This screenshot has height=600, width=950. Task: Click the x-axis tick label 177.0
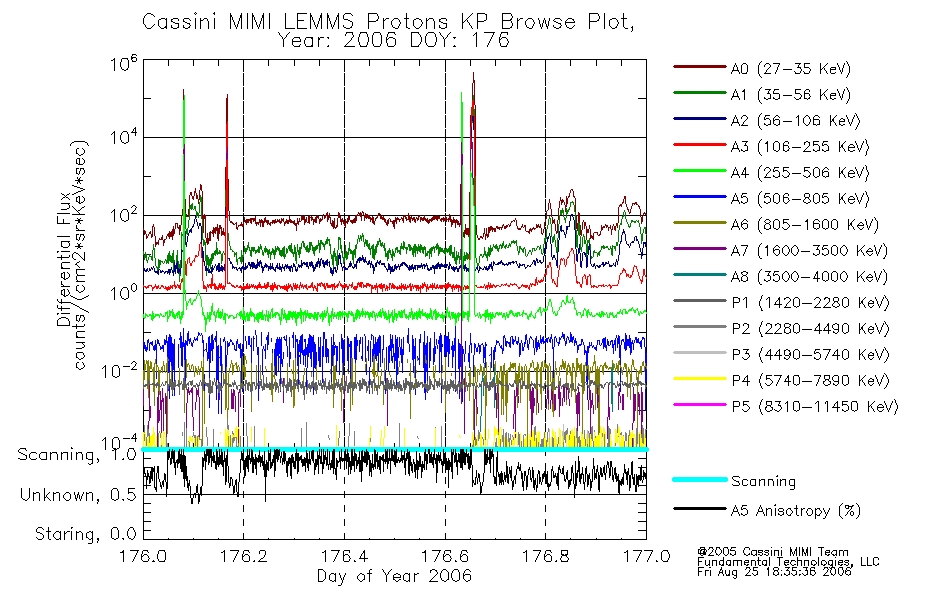pyautogui.click(x=646, y=556)
